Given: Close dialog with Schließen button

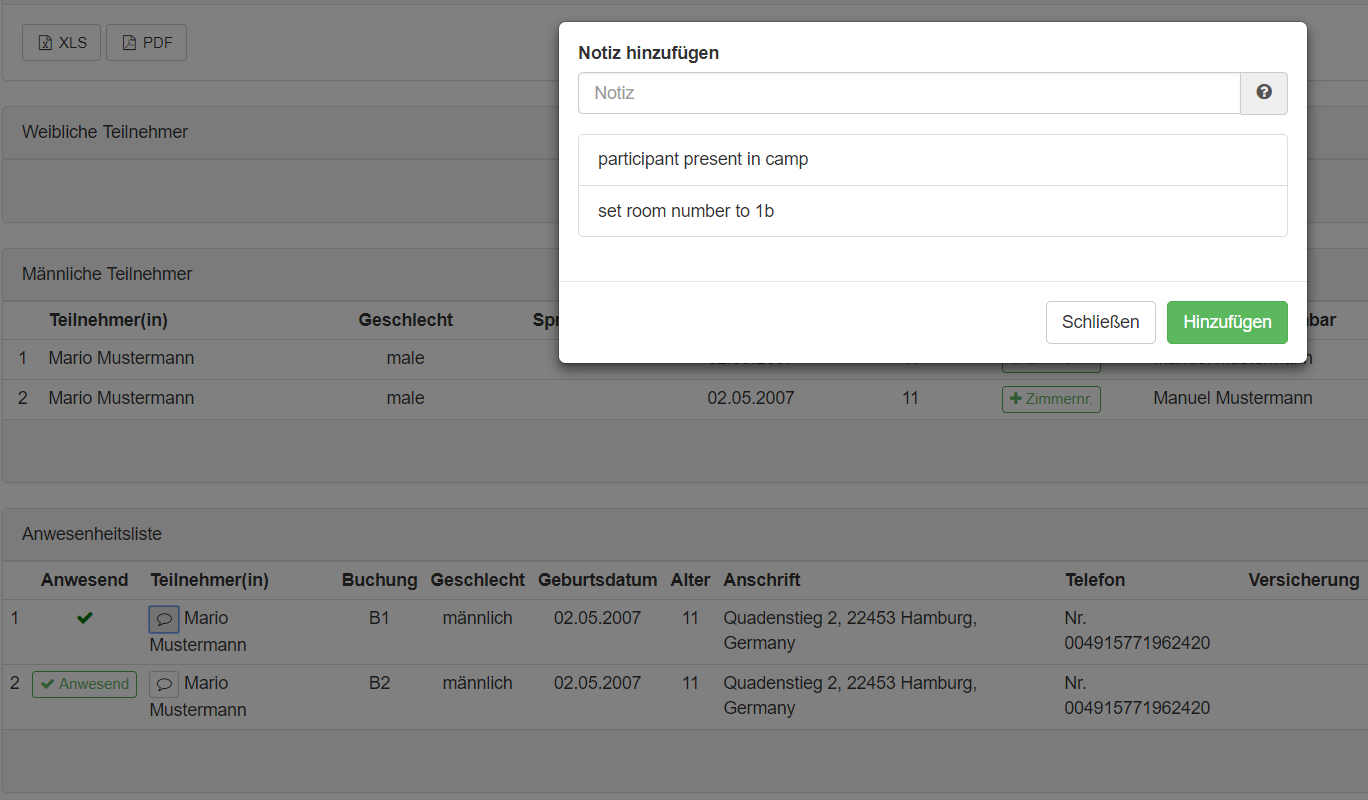Looking at the screenshot, I should (x=1100, y=322).
